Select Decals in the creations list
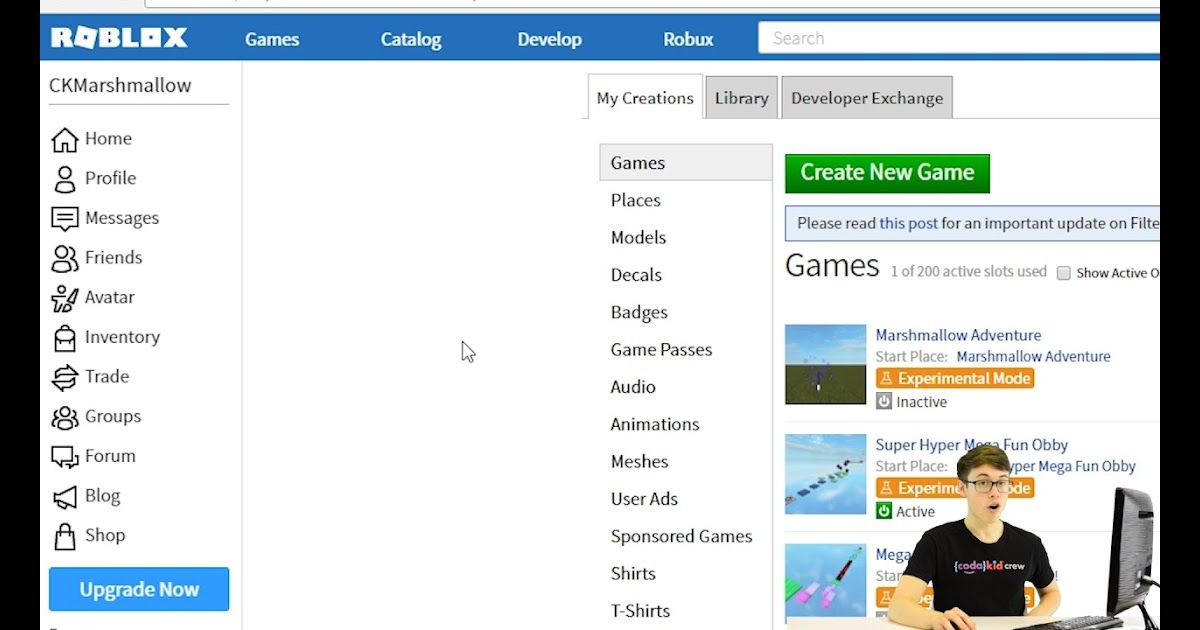Screen dimensions: 1200x630 [x=636, y=275]
